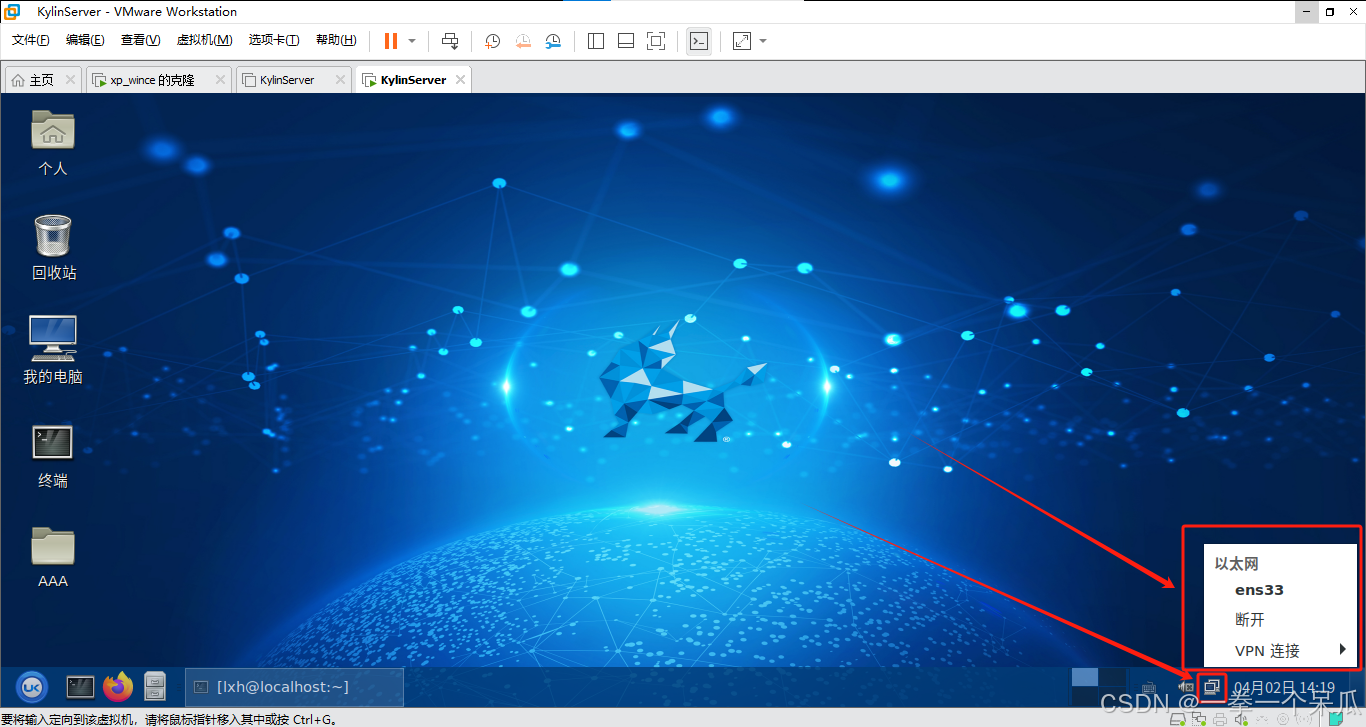Open the 虚拟机(M) menu

point(204,40)
